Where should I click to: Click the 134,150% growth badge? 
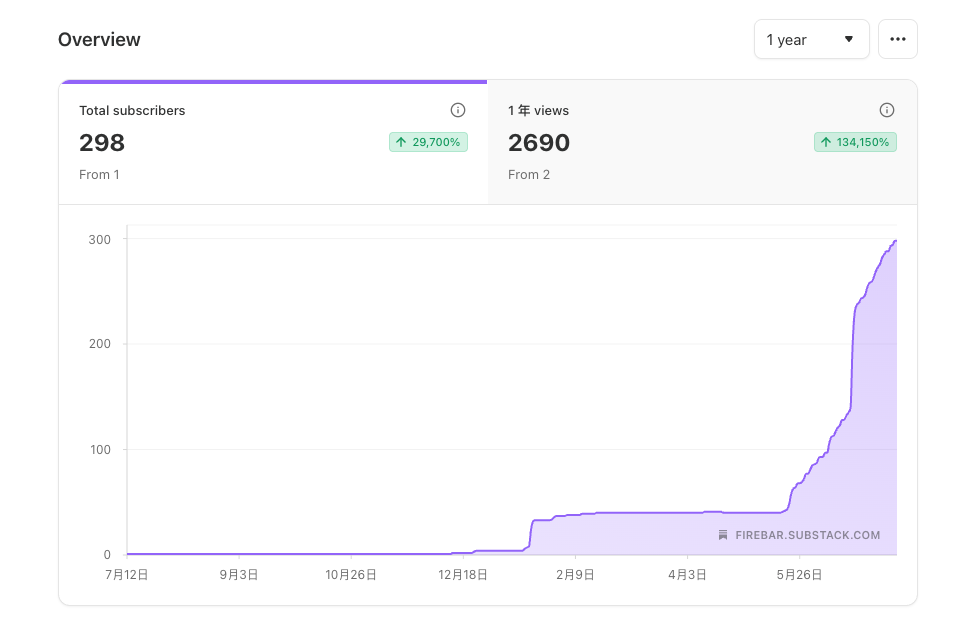pos(855,142)
